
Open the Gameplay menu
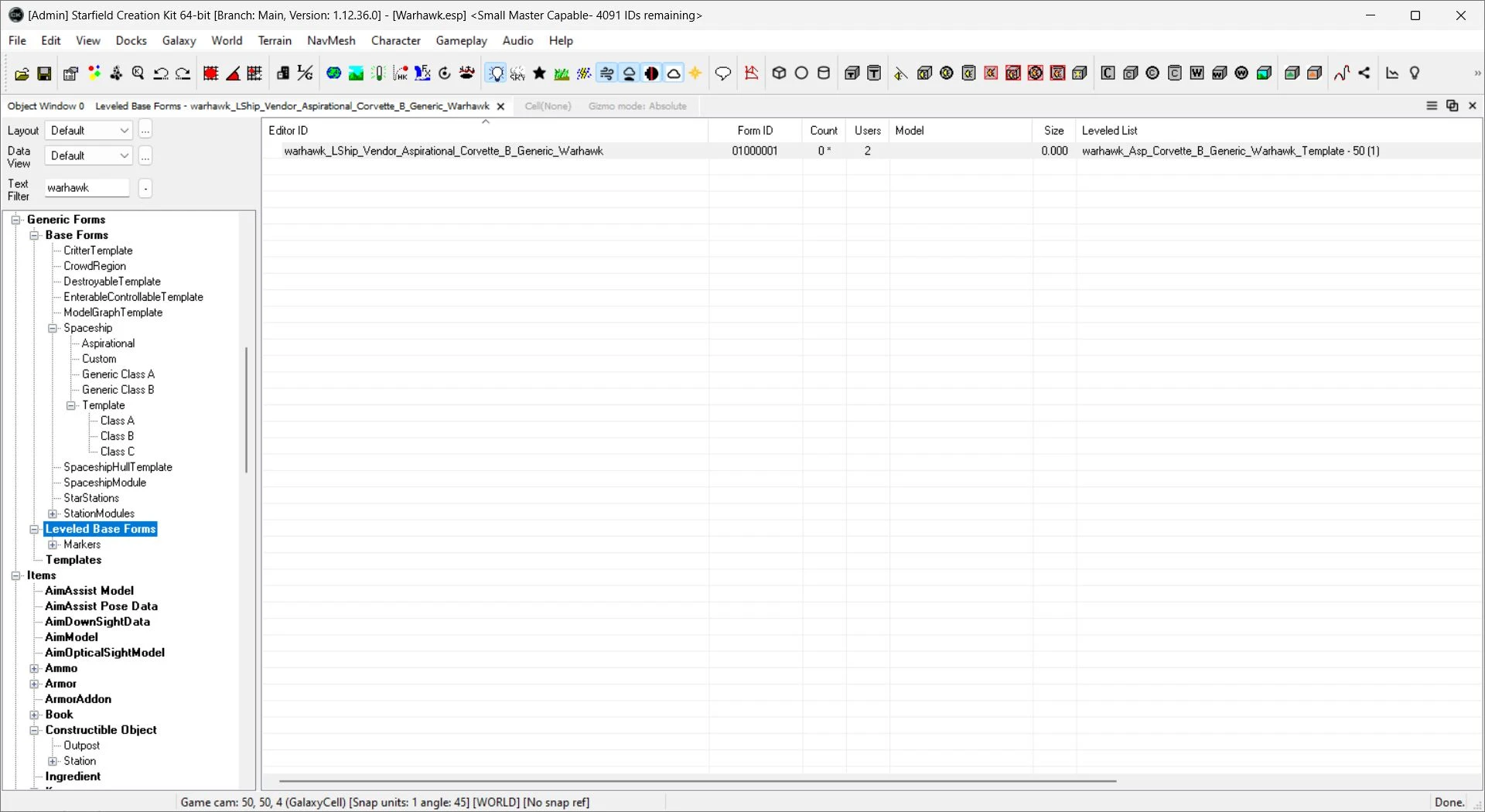click(x=462, y=41)
